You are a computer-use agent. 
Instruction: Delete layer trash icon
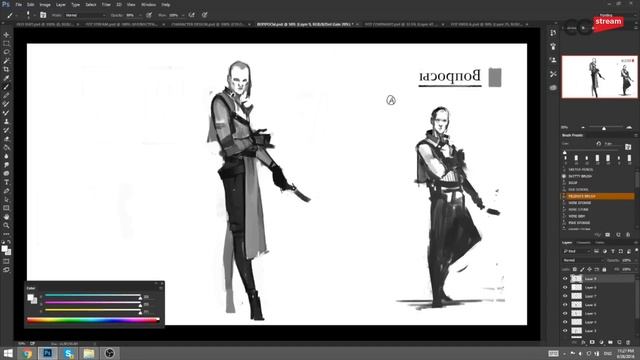click(x=628, y=342)
